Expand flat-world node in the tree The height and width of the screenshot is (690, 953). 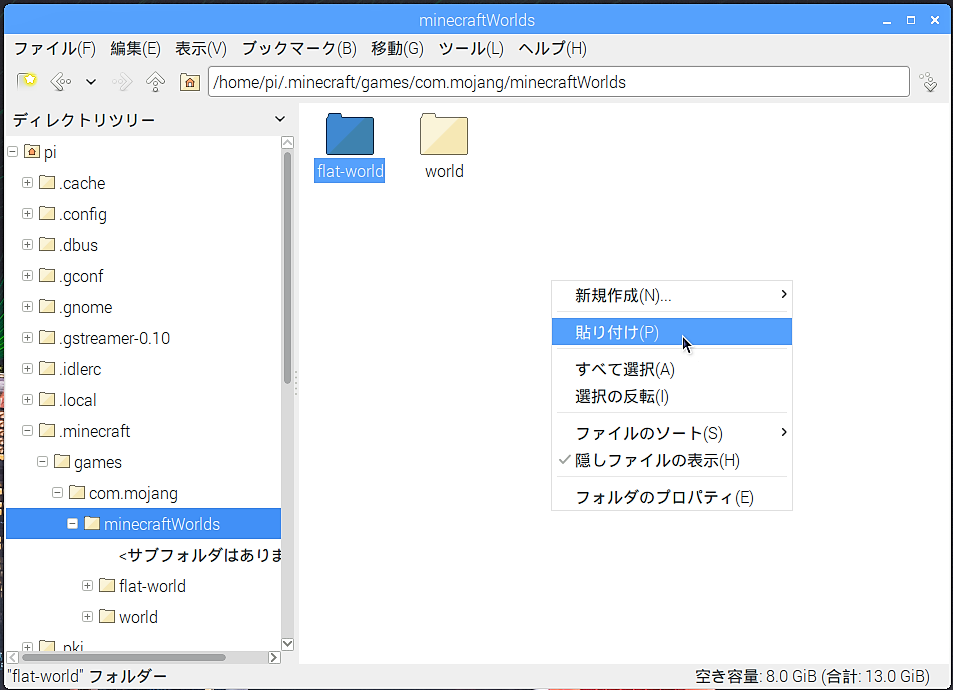tap(88, 585)
